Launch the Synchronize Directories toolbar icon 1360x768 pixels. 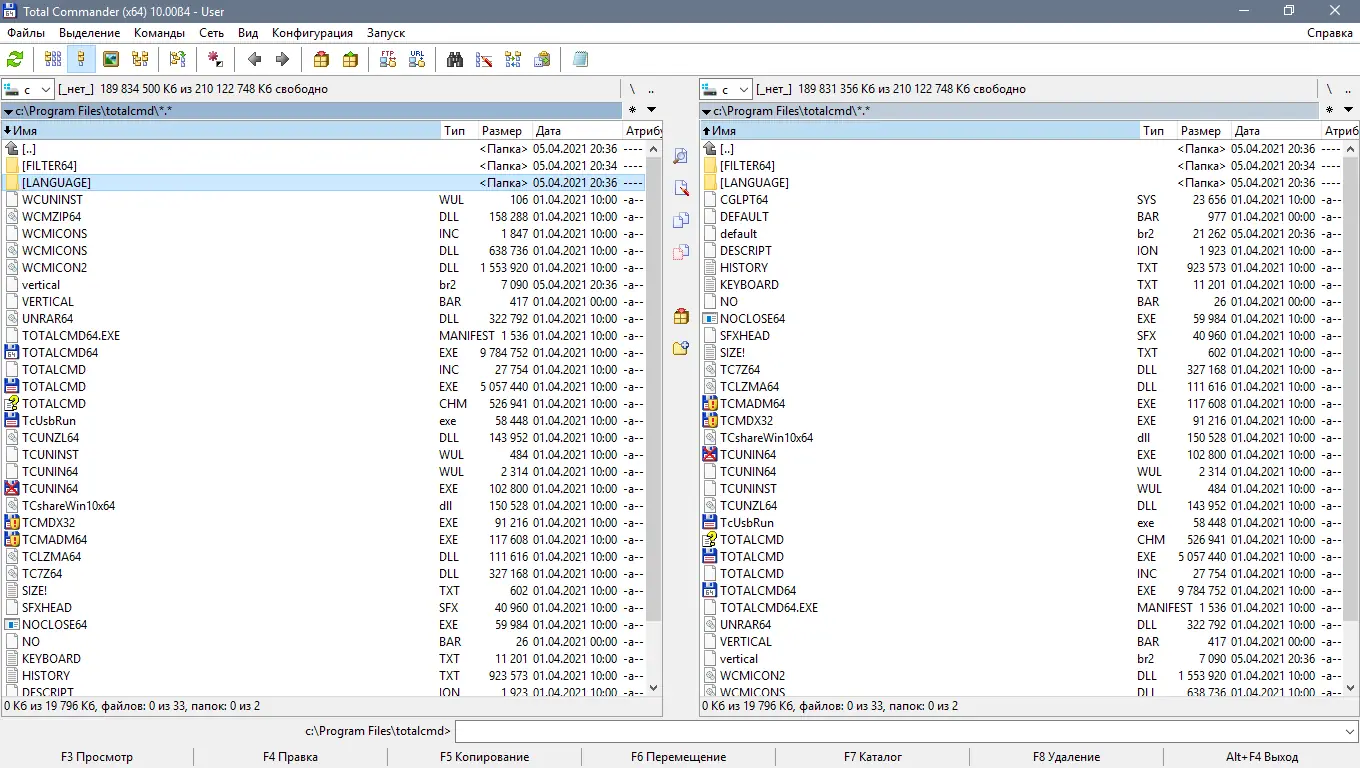[x=512, y=59]
